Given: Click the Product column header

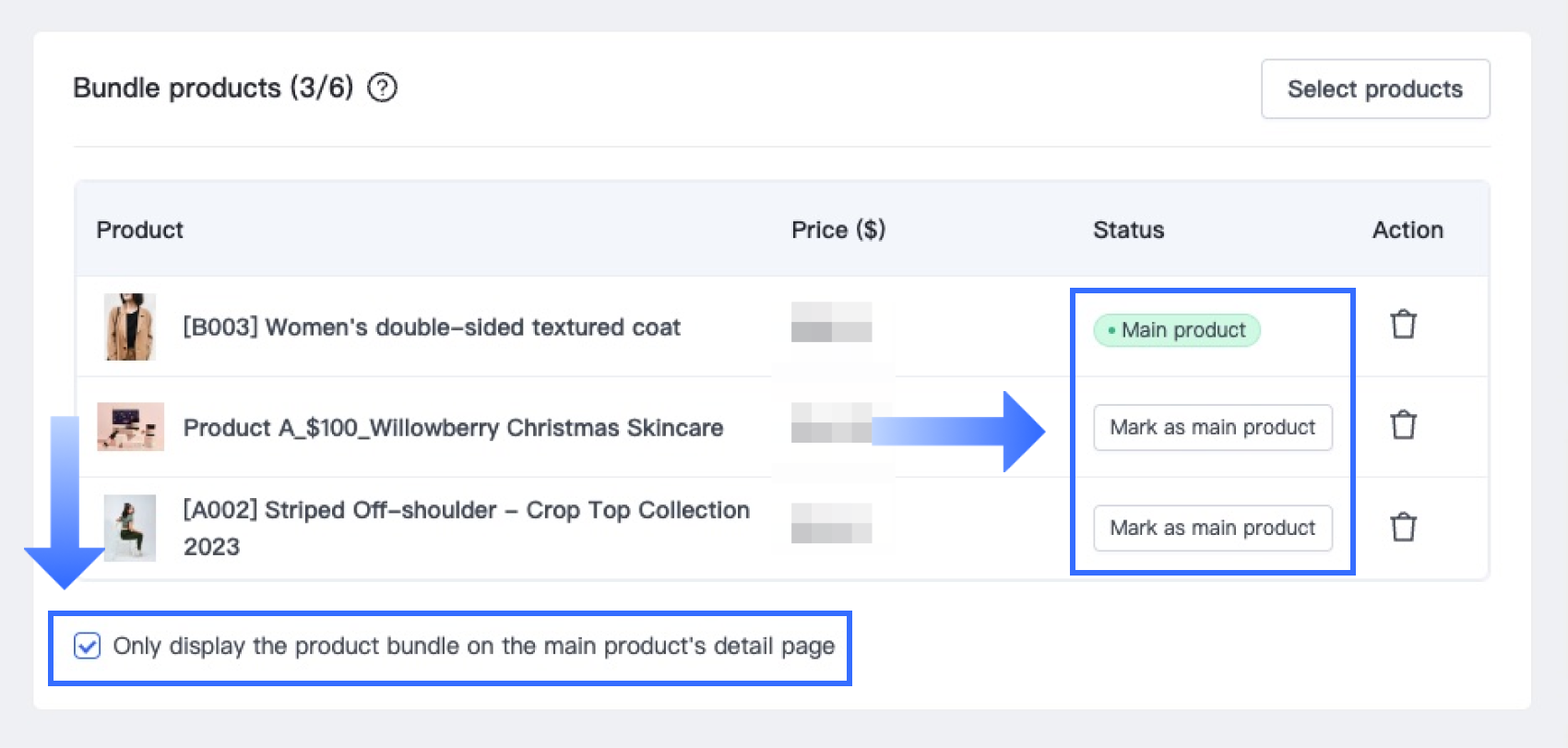Looking at the screenshot, I should tap(140, 230).
